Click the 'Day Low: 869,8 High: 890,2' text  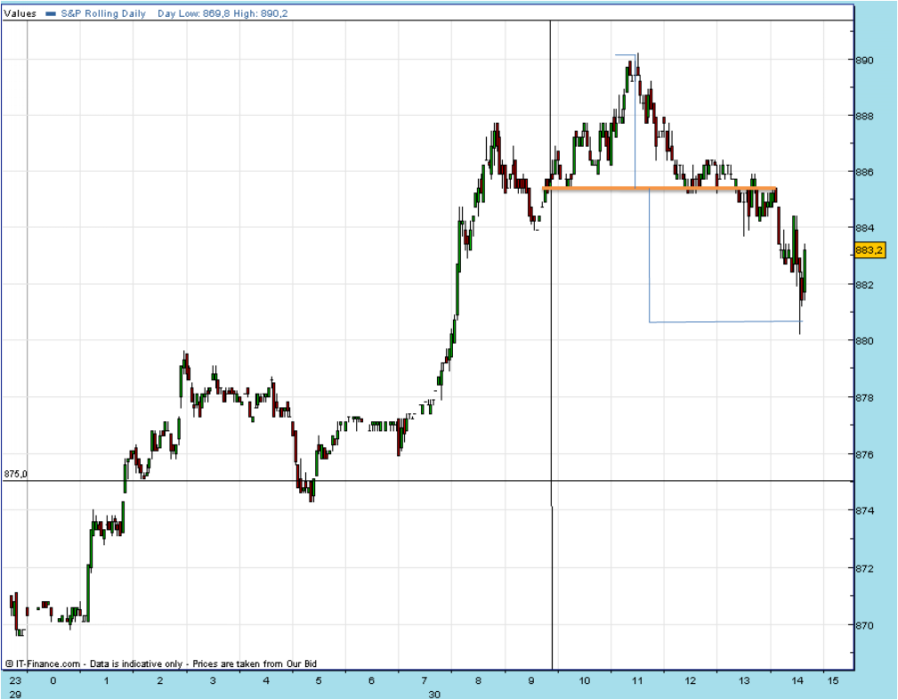coord(223,13)
